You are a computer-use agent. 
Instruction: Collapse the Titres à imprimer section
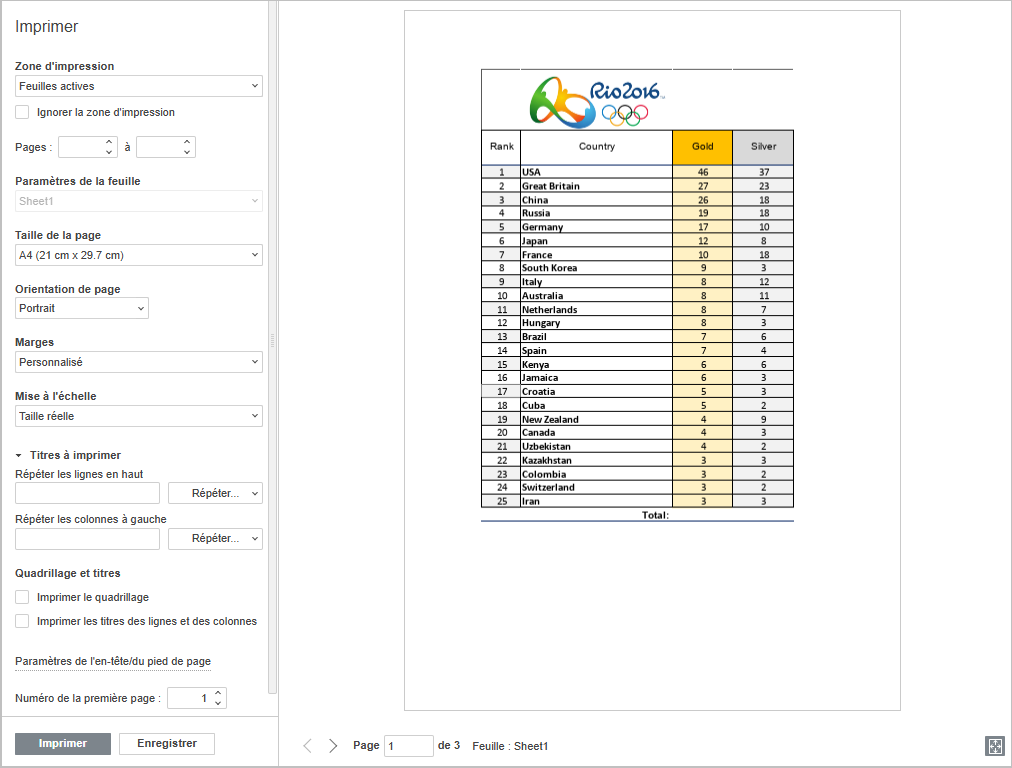20,455
